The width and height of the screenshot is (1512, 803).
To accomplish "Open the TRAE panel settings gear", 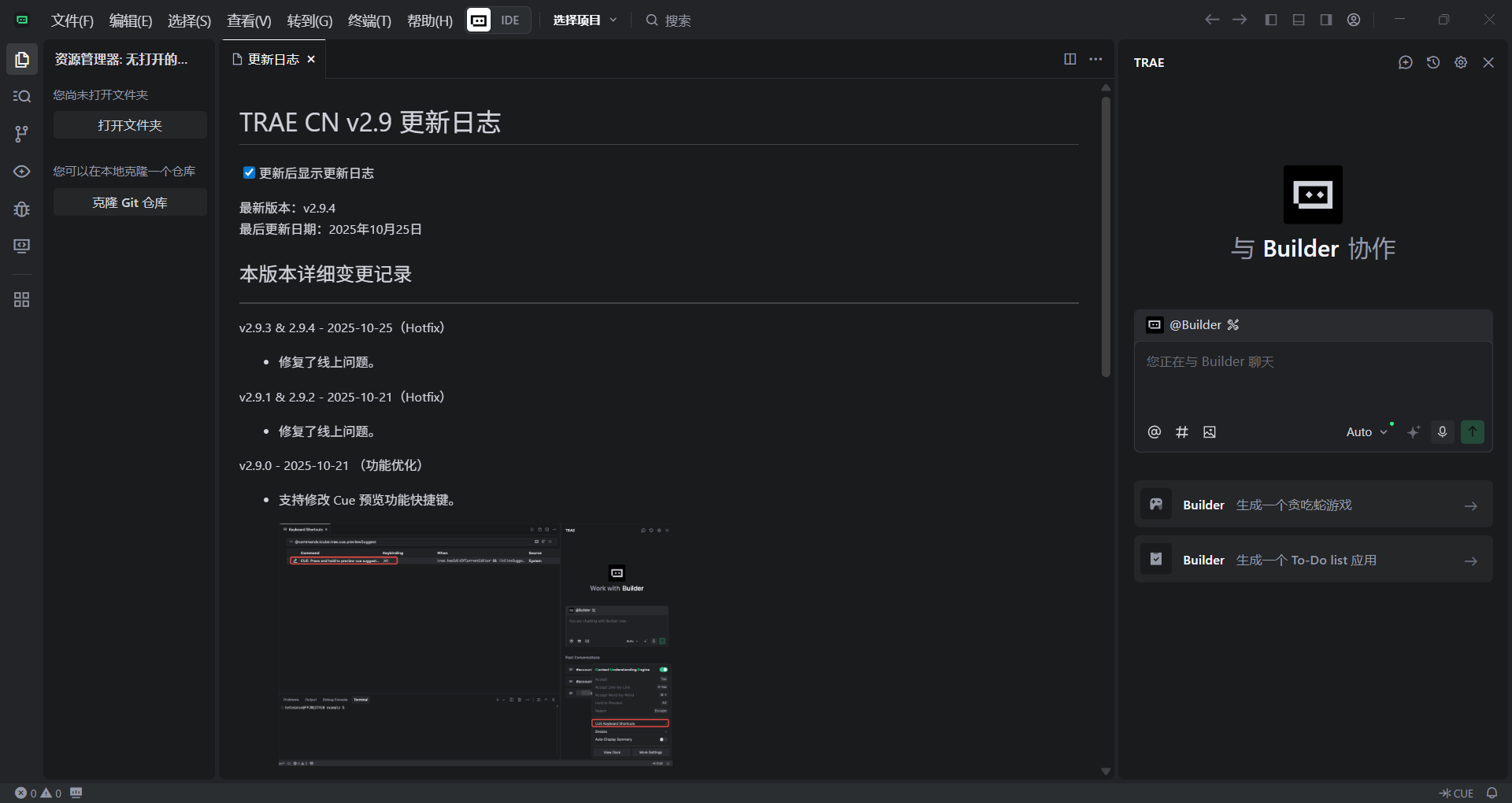I will (x=1461, y=63).
